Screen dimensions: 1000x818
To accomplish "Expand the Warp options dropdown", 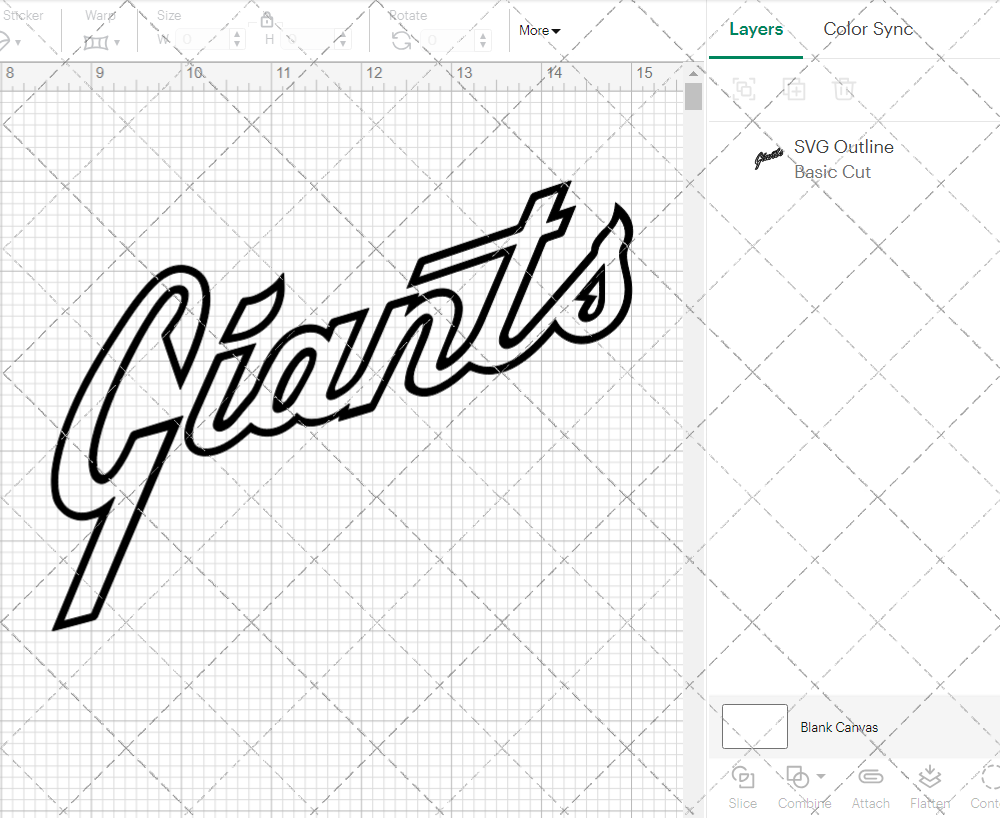I will 117,42.
